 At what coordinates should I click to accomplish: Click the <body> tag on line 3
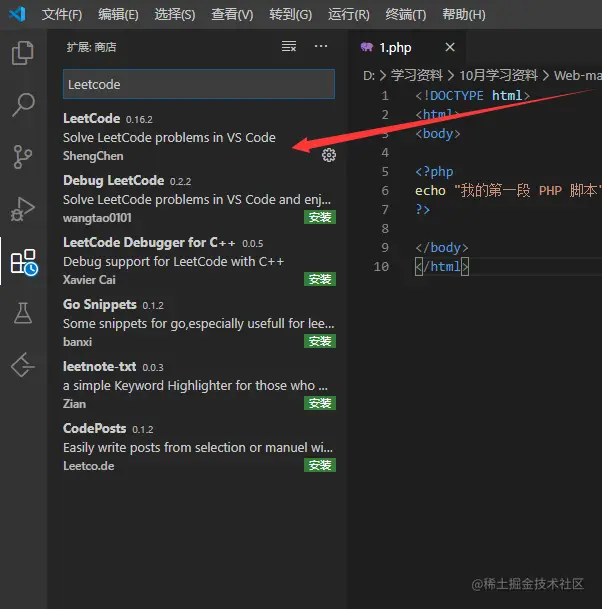pyautogui.click(x=438, y=134)
